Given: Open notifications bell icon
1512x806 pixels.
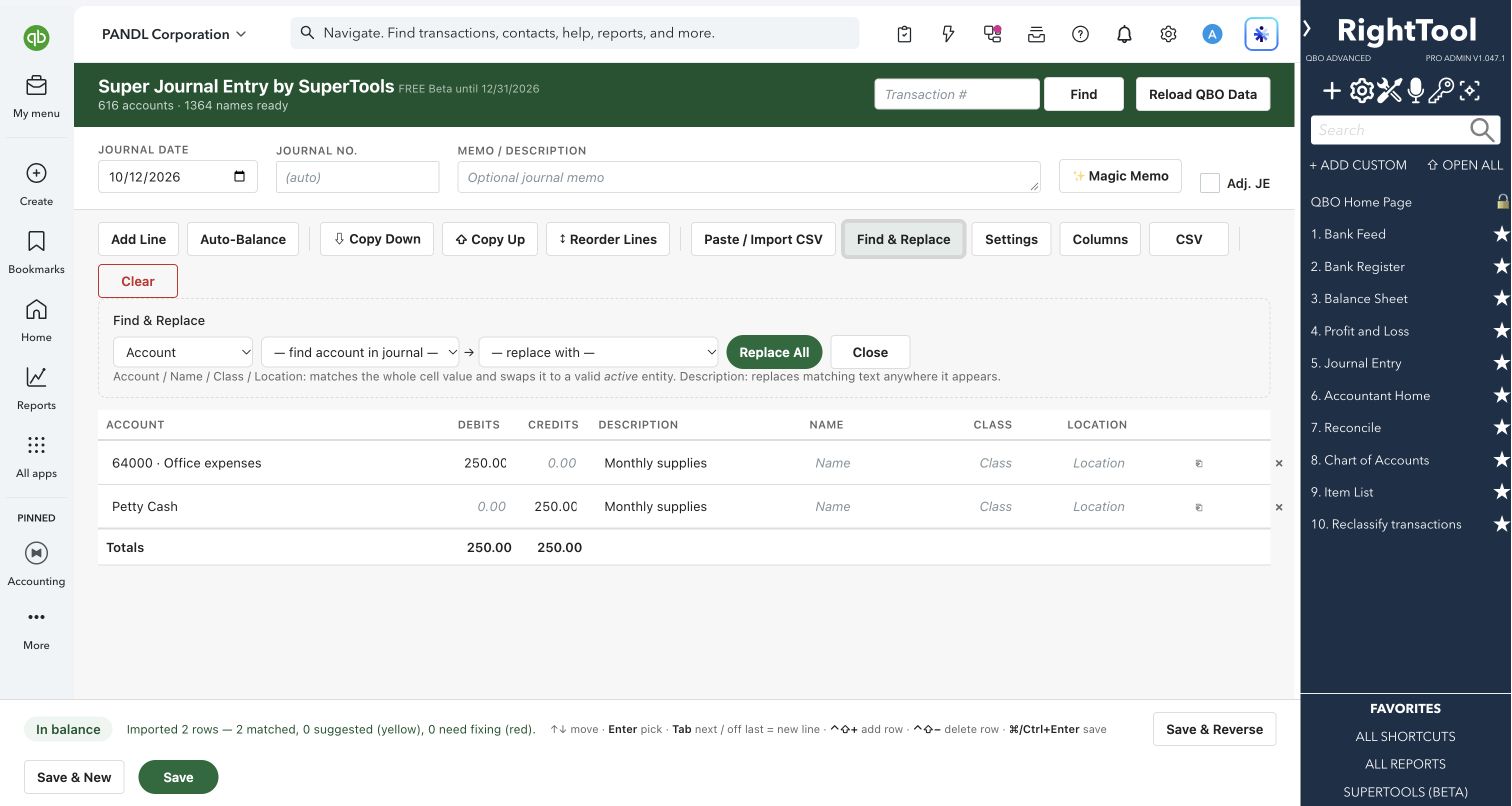Looking at the screenshot, I should pos(1124,34).
